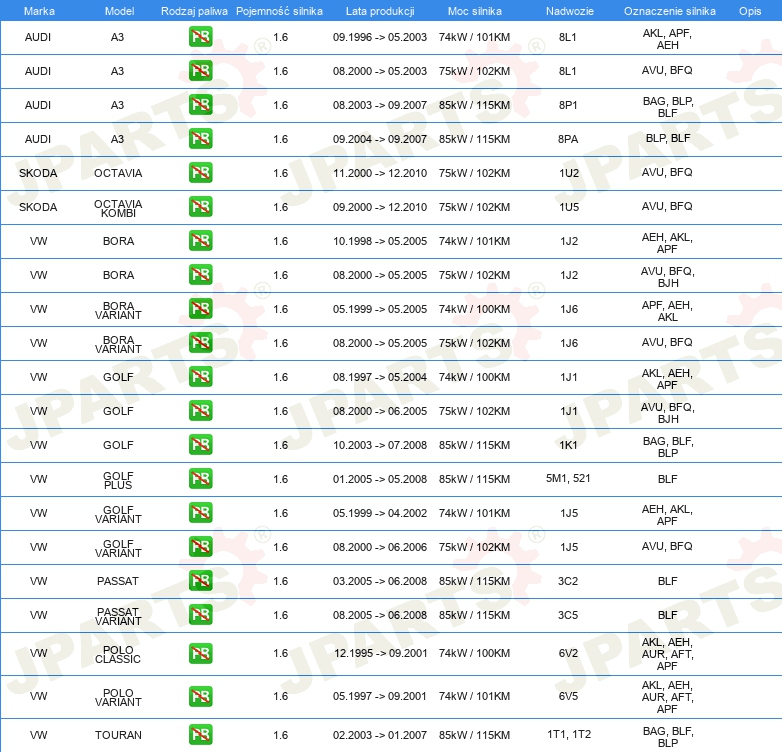
Task: Select the PASSAT VARIANT model cell
Action: [x=118, y=616]
